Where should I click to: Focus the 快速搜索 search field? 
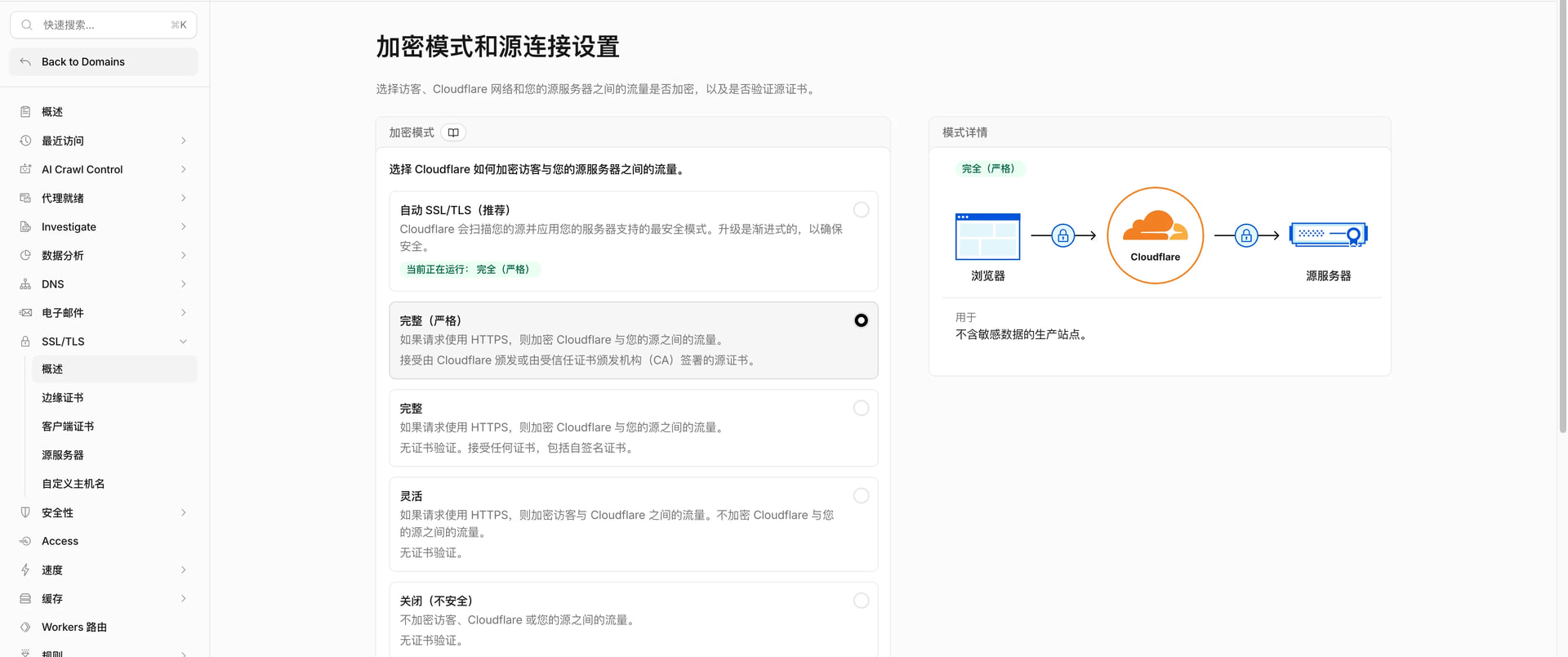pos(104,25)
